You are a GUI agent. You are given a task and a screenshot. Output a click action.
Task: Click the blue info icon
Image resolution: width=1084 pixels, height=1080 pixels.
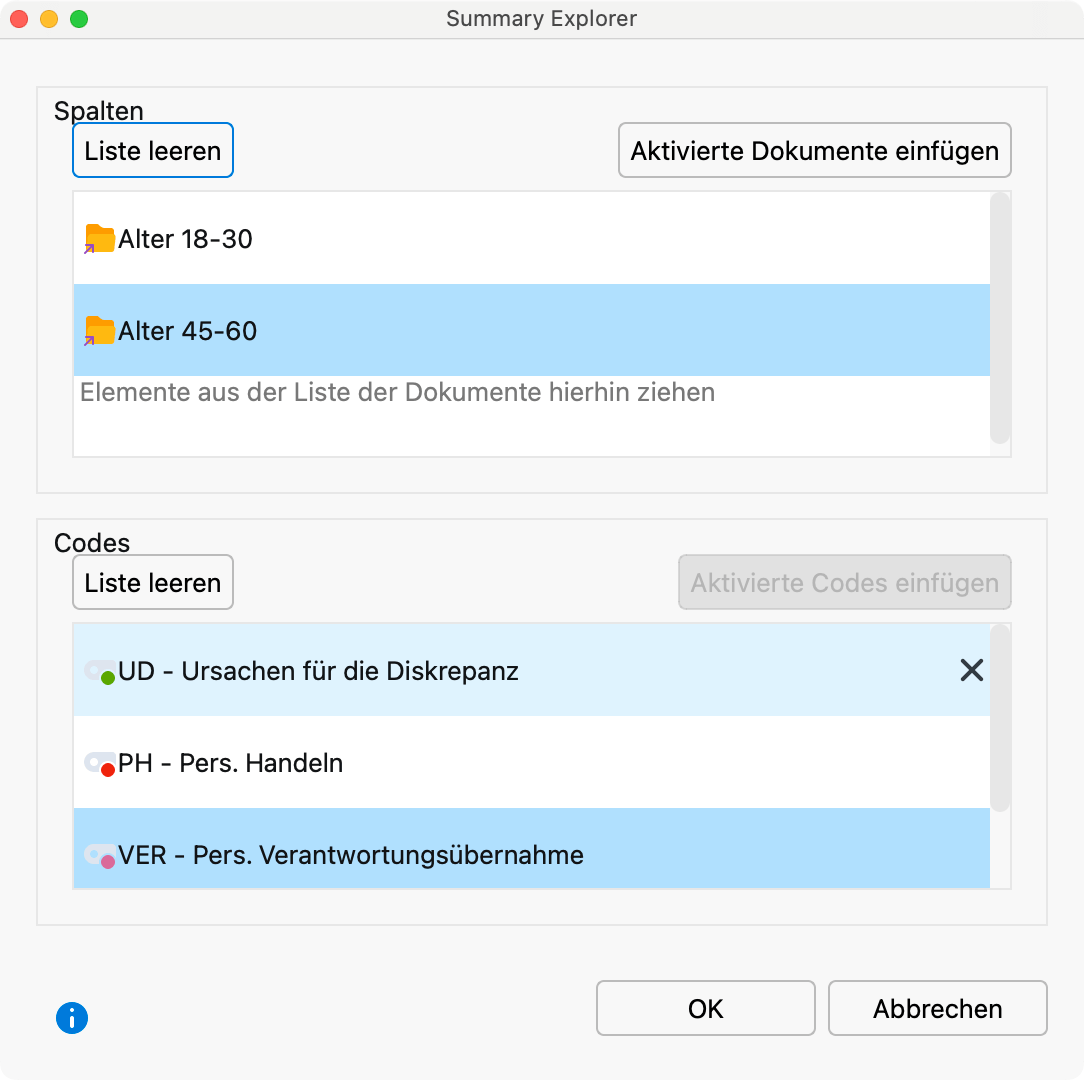tap(72, 1018)
